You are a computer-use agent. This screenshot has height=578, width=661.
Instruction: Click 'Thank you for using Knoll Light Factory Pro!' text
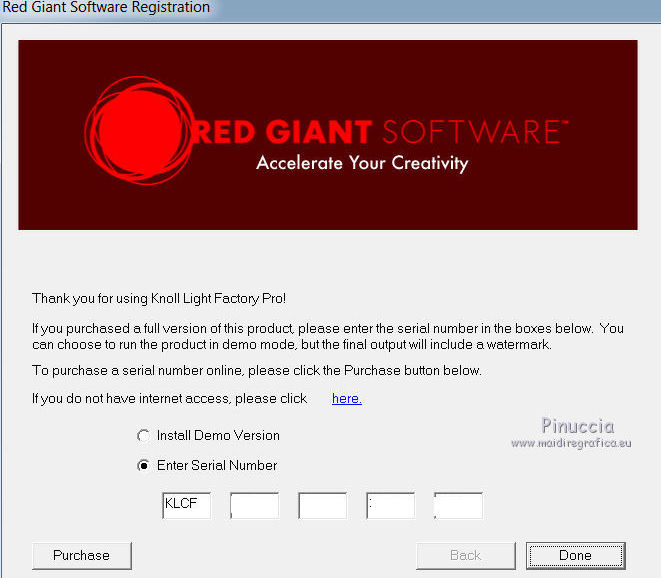click(x=159, y=298)
